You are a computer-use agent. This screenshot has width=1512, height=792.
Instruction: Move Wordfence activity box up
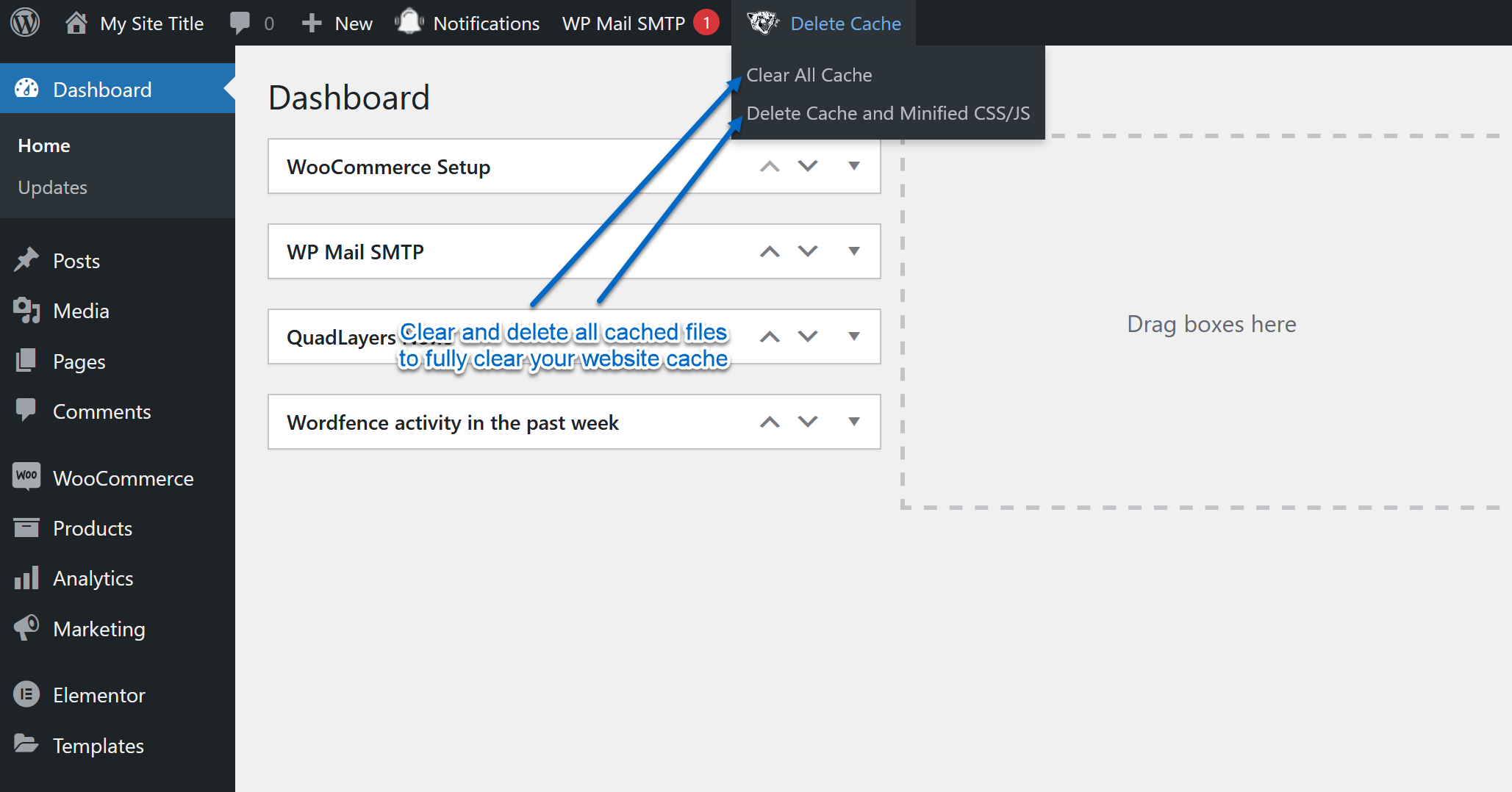[x=770, y=422]
